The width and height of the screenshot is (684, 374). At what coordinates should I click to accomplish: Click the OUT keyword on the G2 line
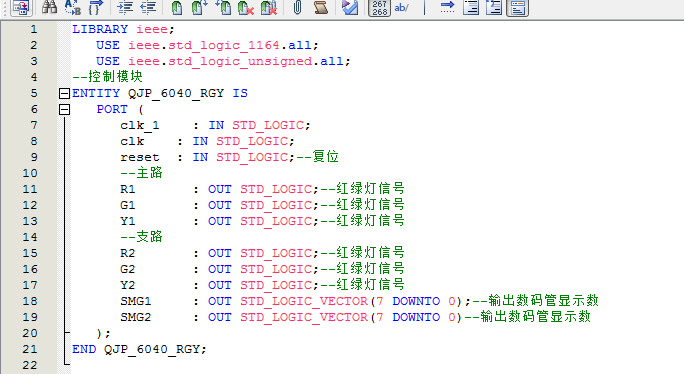coord(219,269)
